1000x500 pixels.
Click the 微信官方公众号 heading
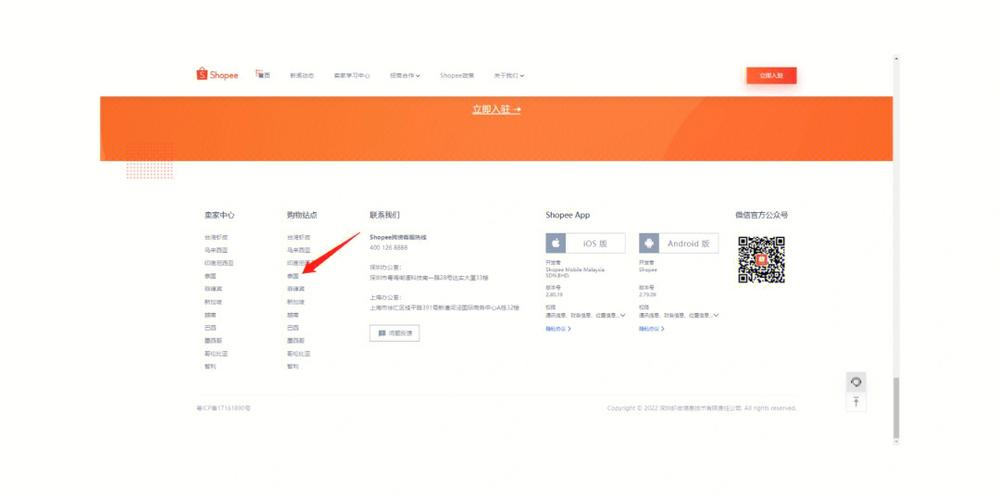point(761,216)
